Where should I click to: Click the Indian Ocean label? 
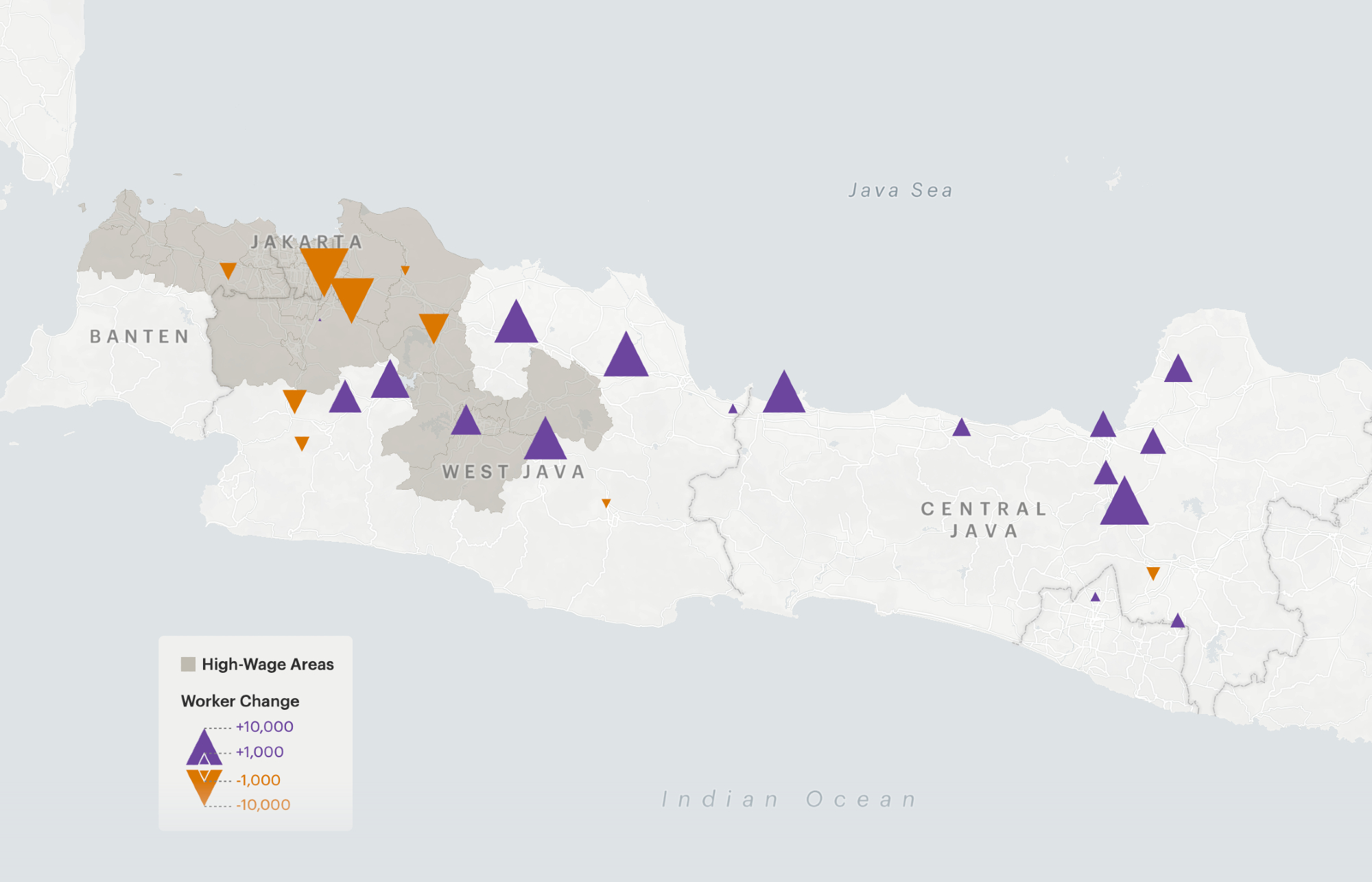point(789,799)
